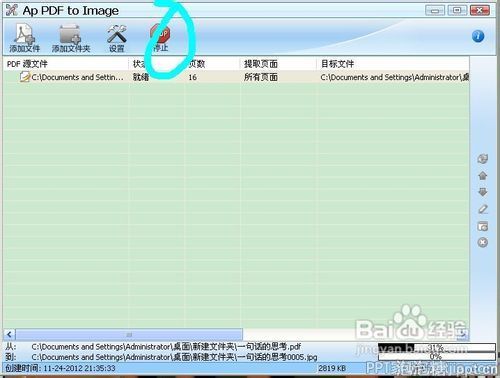Click the 31% progress bar
The image size is (500, 378).
(436, 347)
